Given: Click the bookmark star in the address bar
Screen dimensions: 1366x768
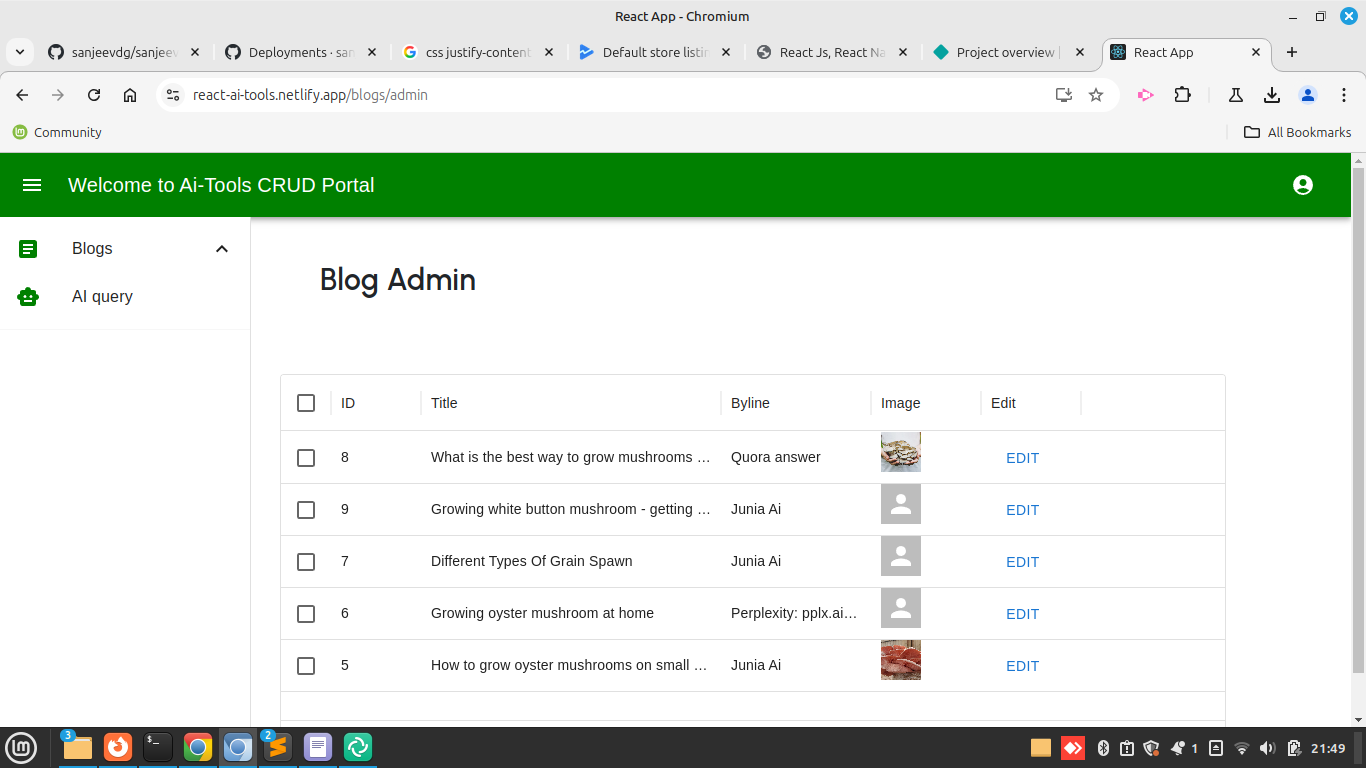Looking at the screenshot, I should [x=1097, y=94].
